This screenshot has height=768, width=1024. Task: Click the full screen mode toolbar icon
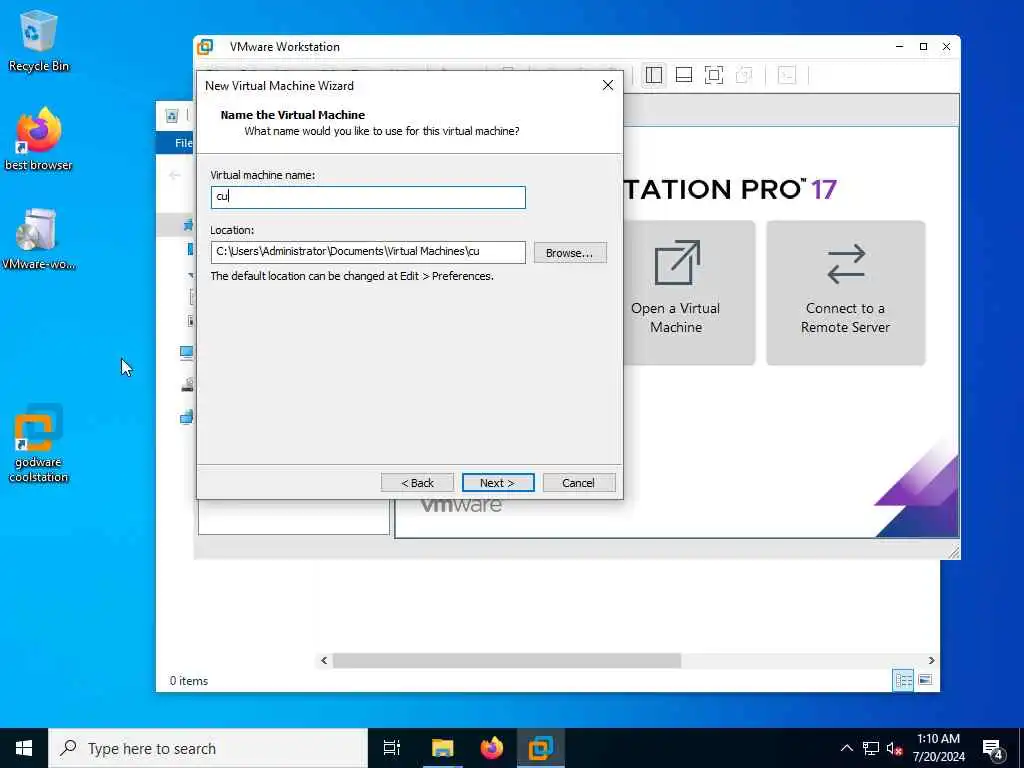[x=714, y=75]
